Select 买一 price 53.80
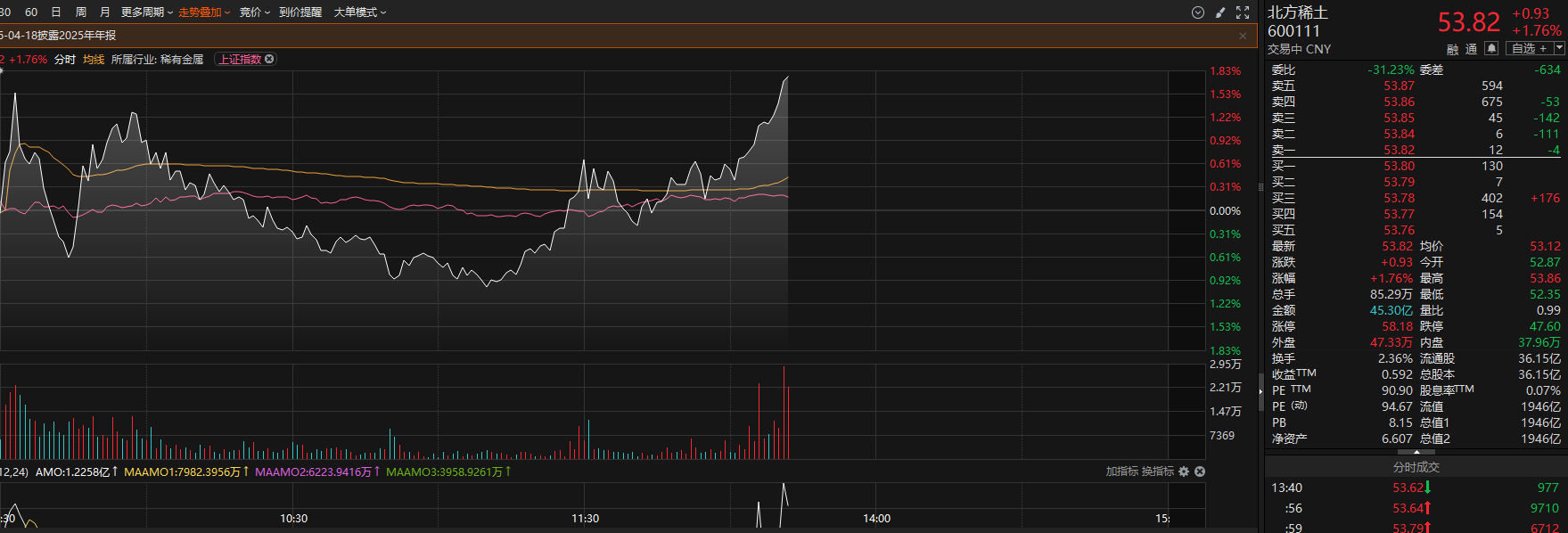This screenshot has height=533, width=1568. (1399, 166)
